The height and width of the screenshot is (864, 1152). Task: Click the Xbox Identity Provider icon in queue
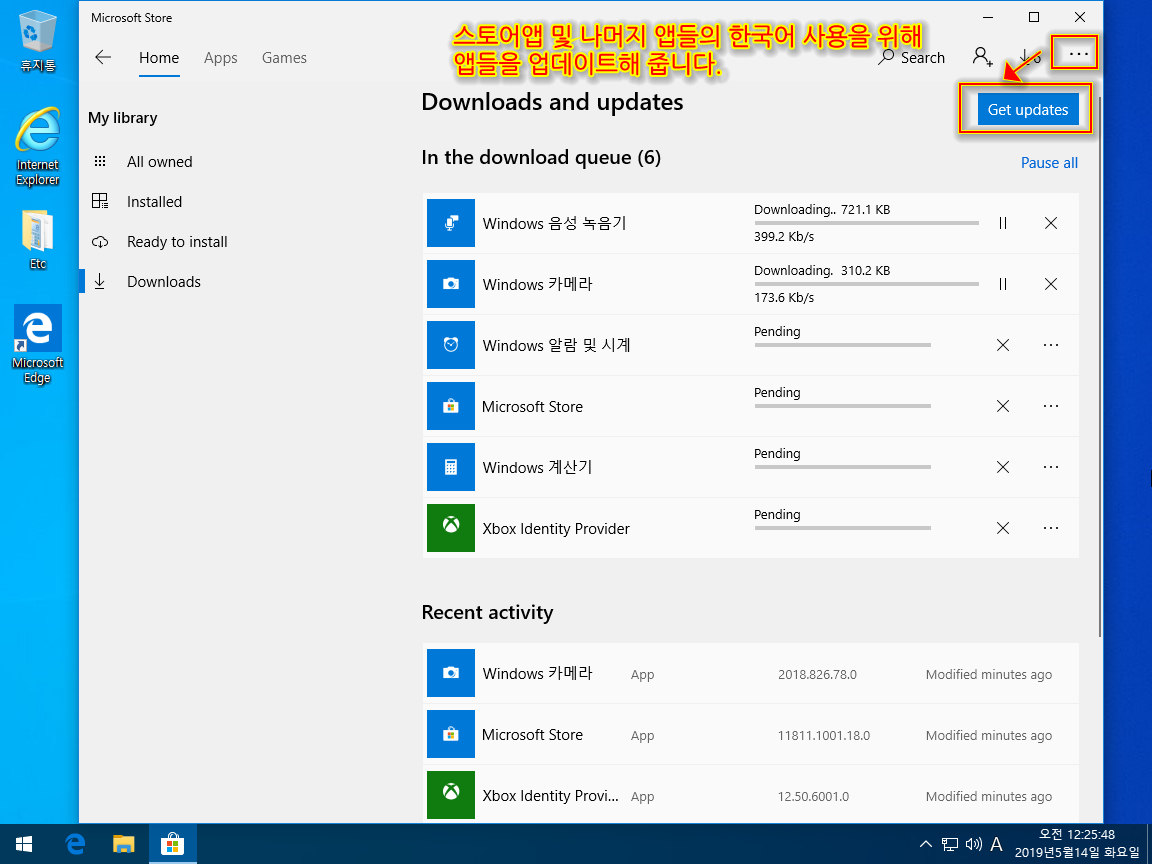451,528
